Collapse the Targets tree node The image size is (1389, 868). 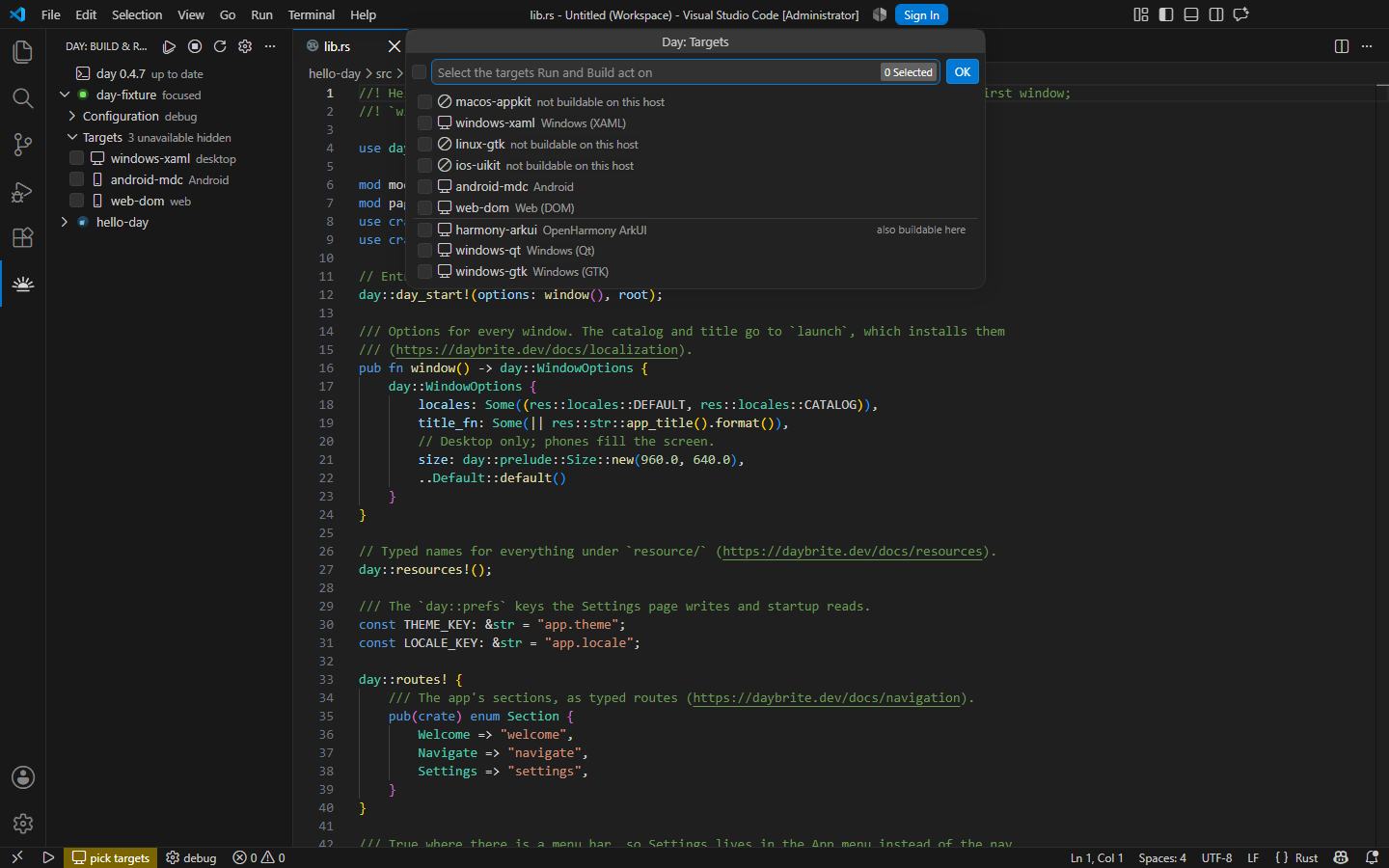tap(72, 137)
